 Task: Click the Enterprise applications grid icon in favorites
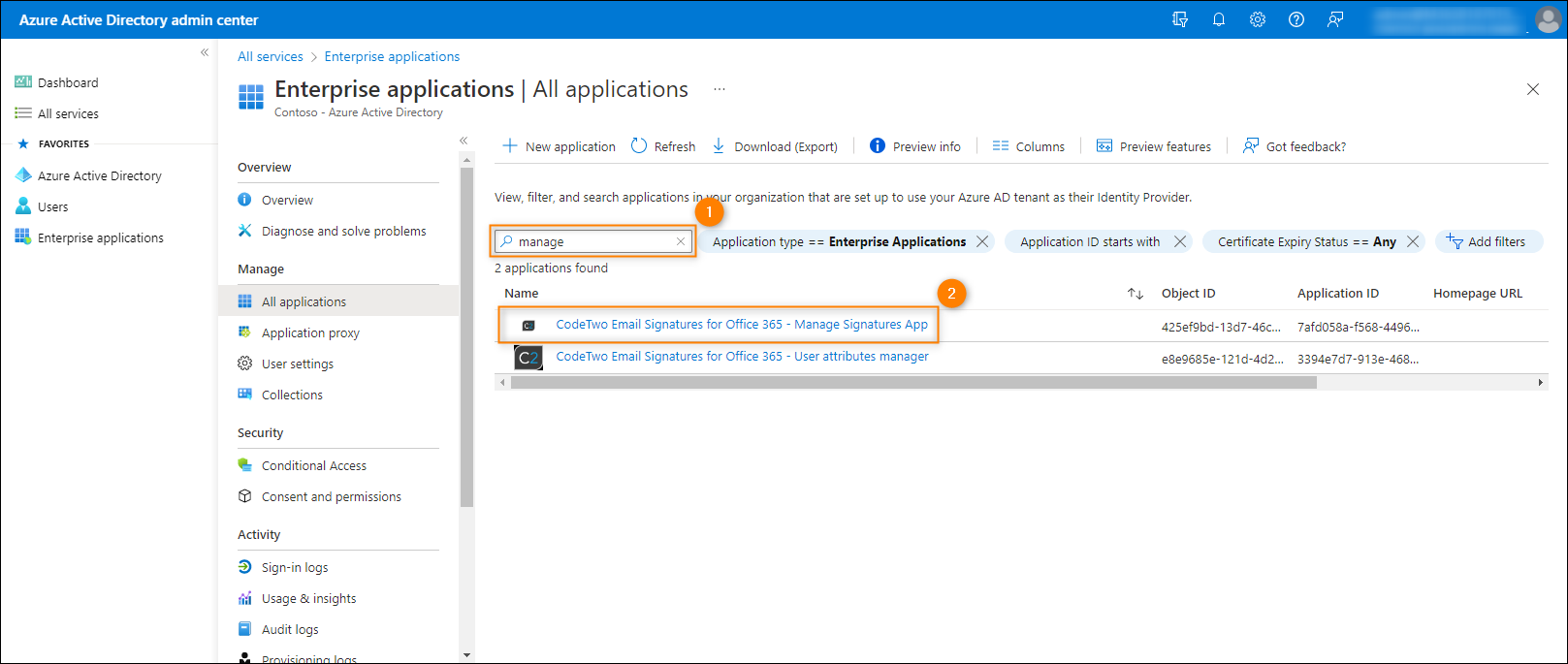pos(23,237)
